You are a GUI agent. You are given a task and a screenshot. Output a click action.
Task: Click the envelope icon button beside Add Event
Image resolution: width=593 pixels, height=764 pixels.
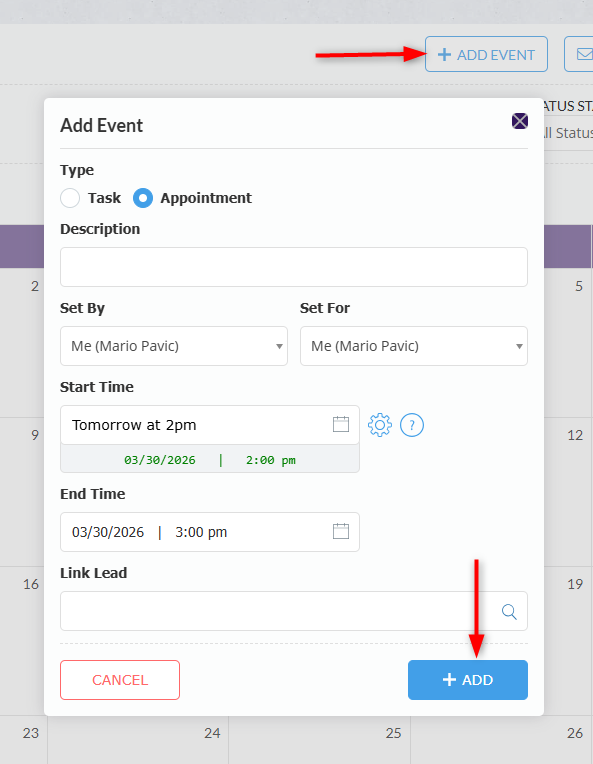tap(580, 54)
